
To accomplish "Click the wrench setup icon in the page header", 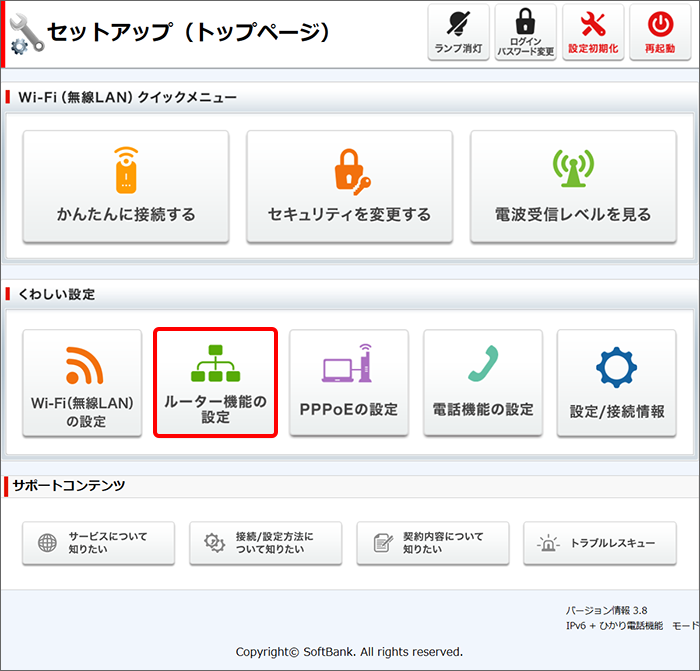I will coord(26,34).
